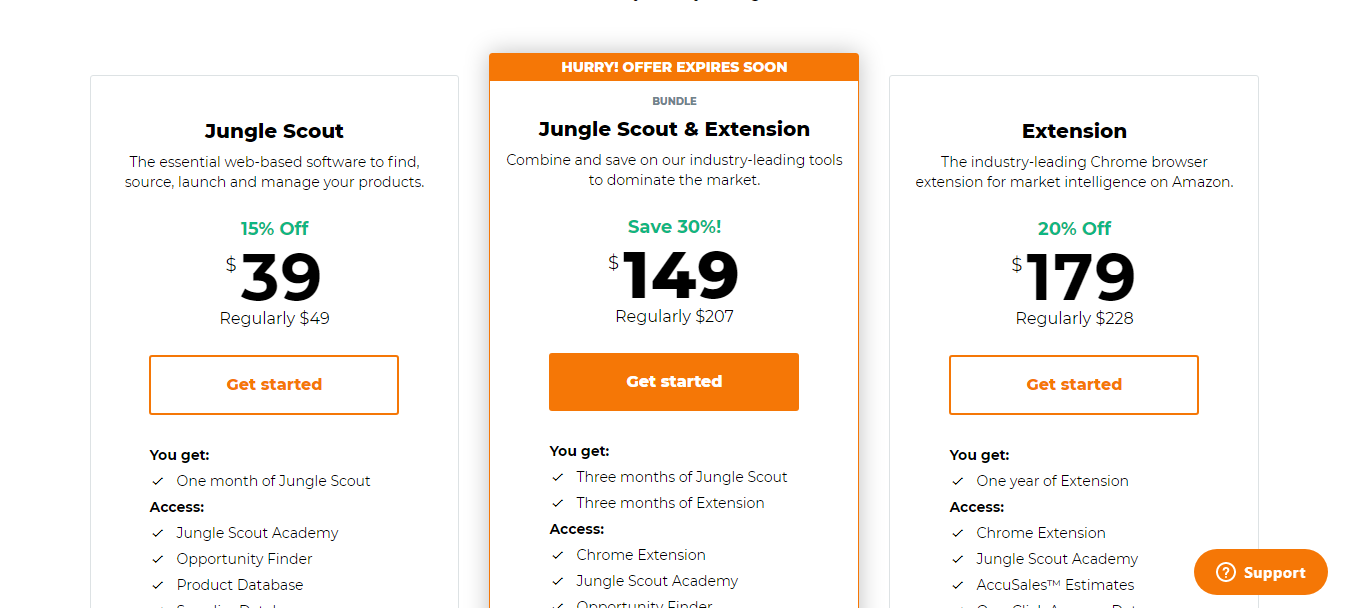The width and height of the screenshot is (1349, 608).
Task: Click the BUNDLE label
Action: [x=673, y=100]
